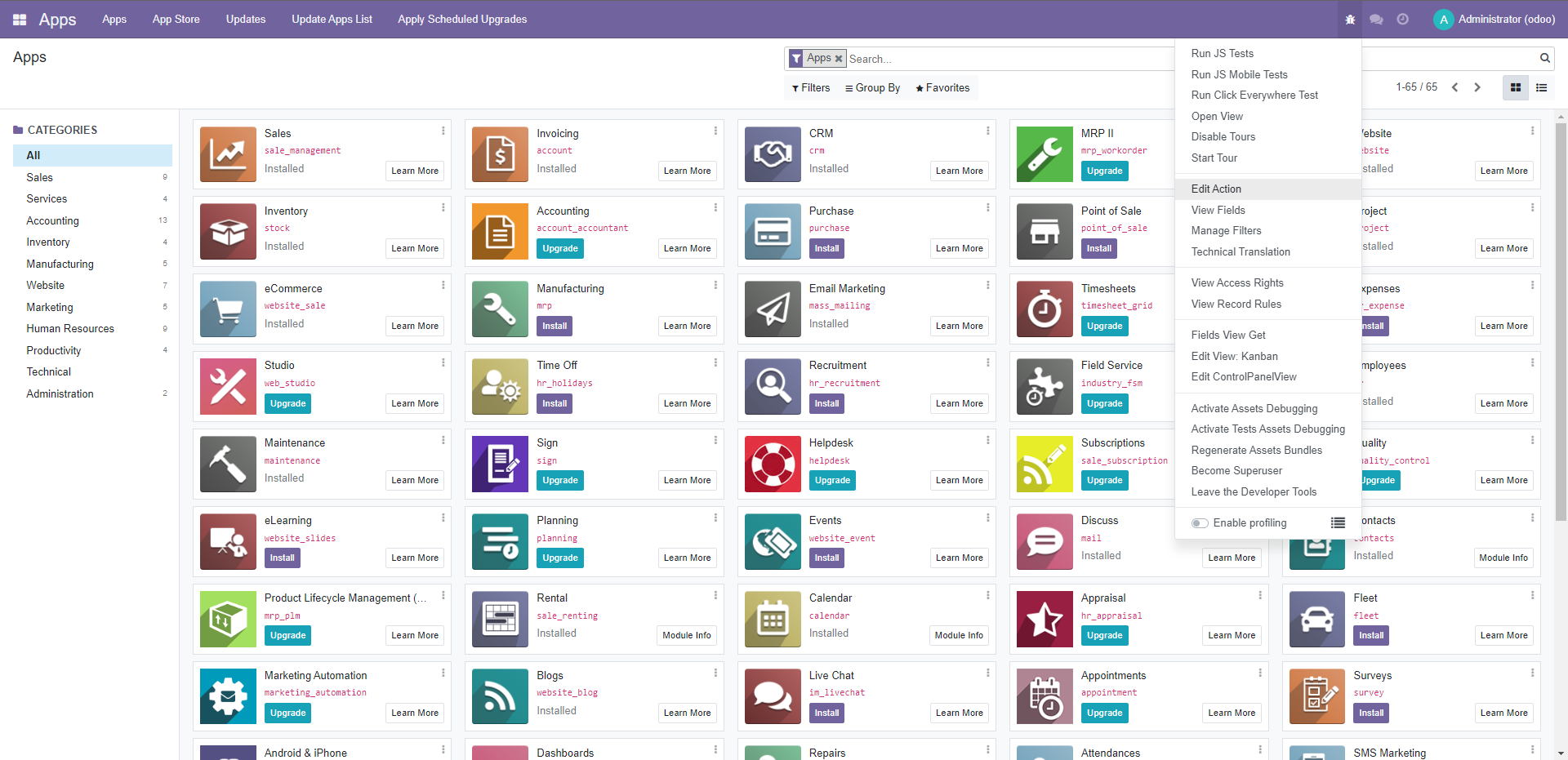
Task: Switch to Kanban view icon
Action: (1516, 87)
